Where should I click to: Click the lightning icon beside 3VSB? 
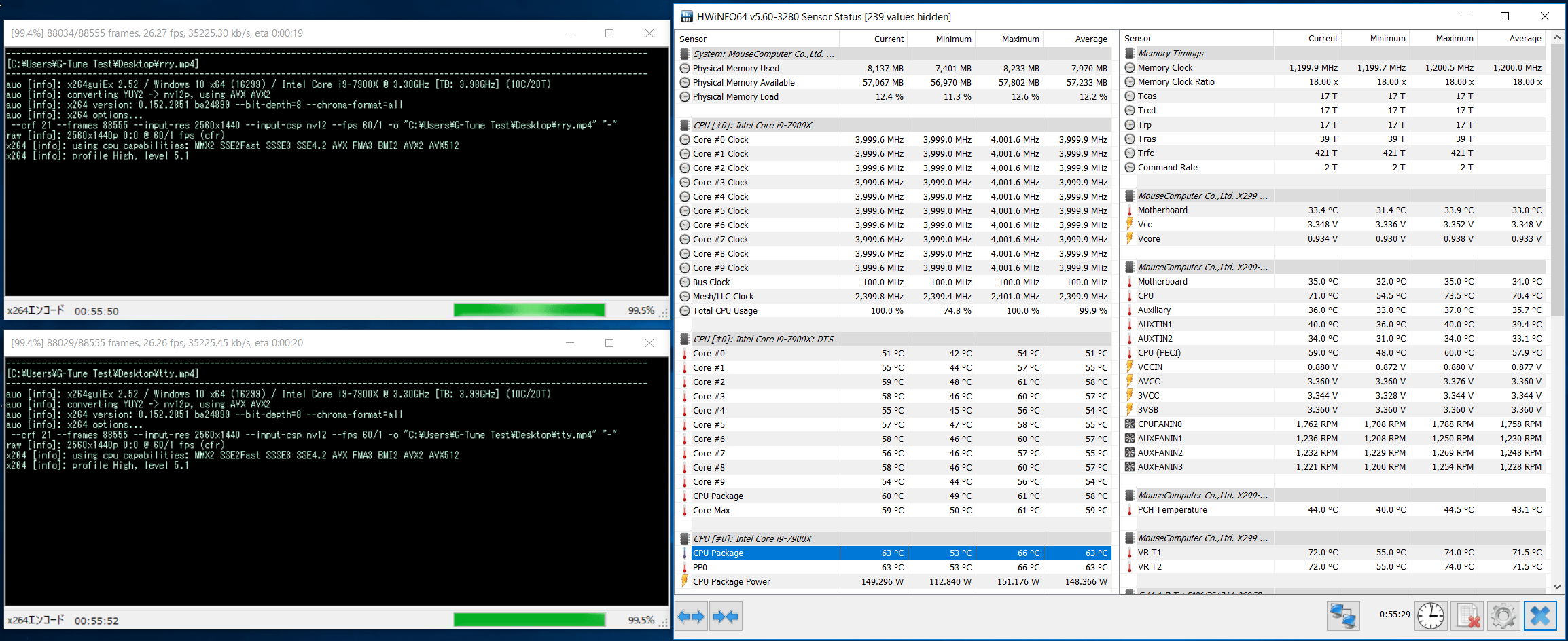pos(1130,409)
